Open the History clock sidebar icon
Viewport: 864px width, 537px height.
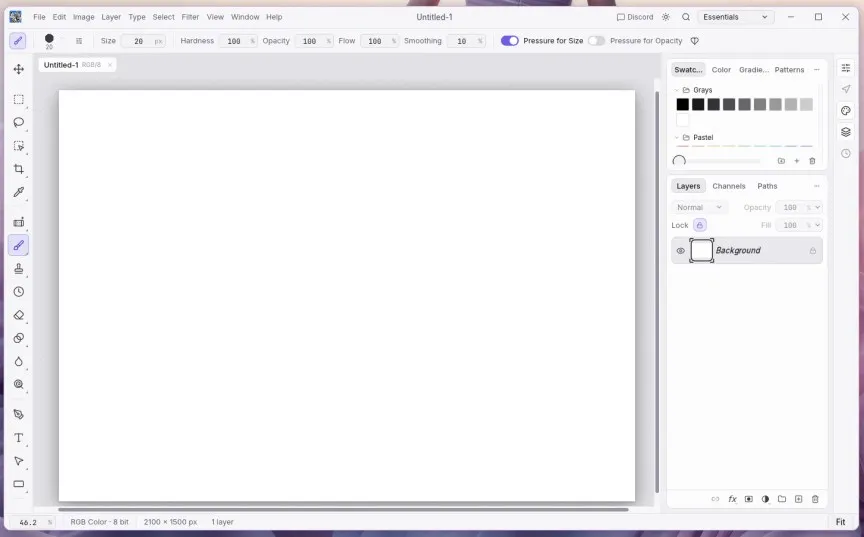[846, 154]
